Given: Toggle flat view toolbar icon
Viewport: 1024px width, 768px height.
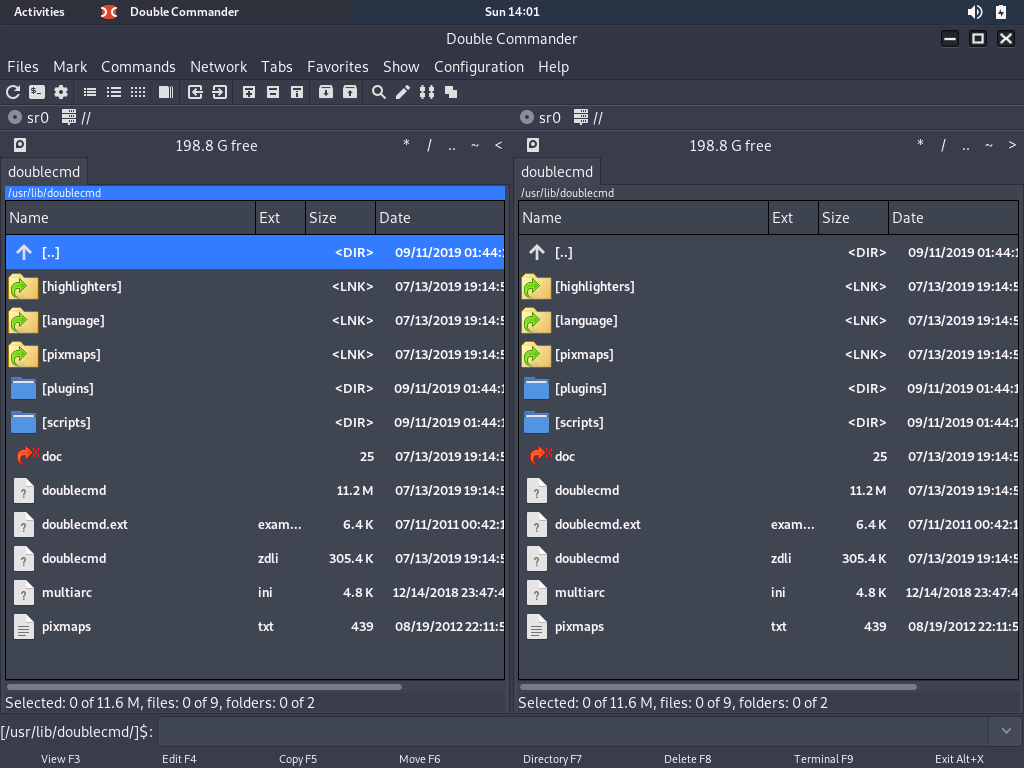Looking at the screenshot, I should coord(167,92).
